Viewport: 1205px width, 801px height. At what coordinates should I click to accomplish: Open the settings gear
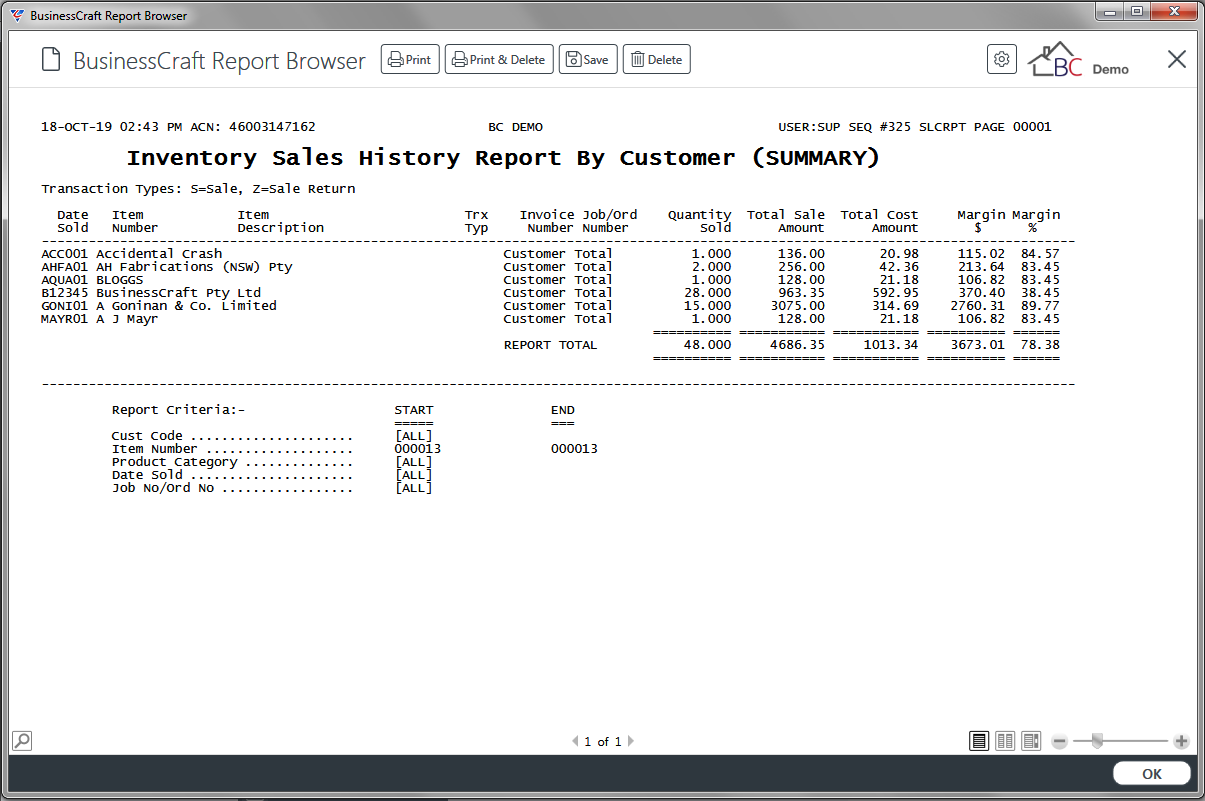click(1002, 60)
